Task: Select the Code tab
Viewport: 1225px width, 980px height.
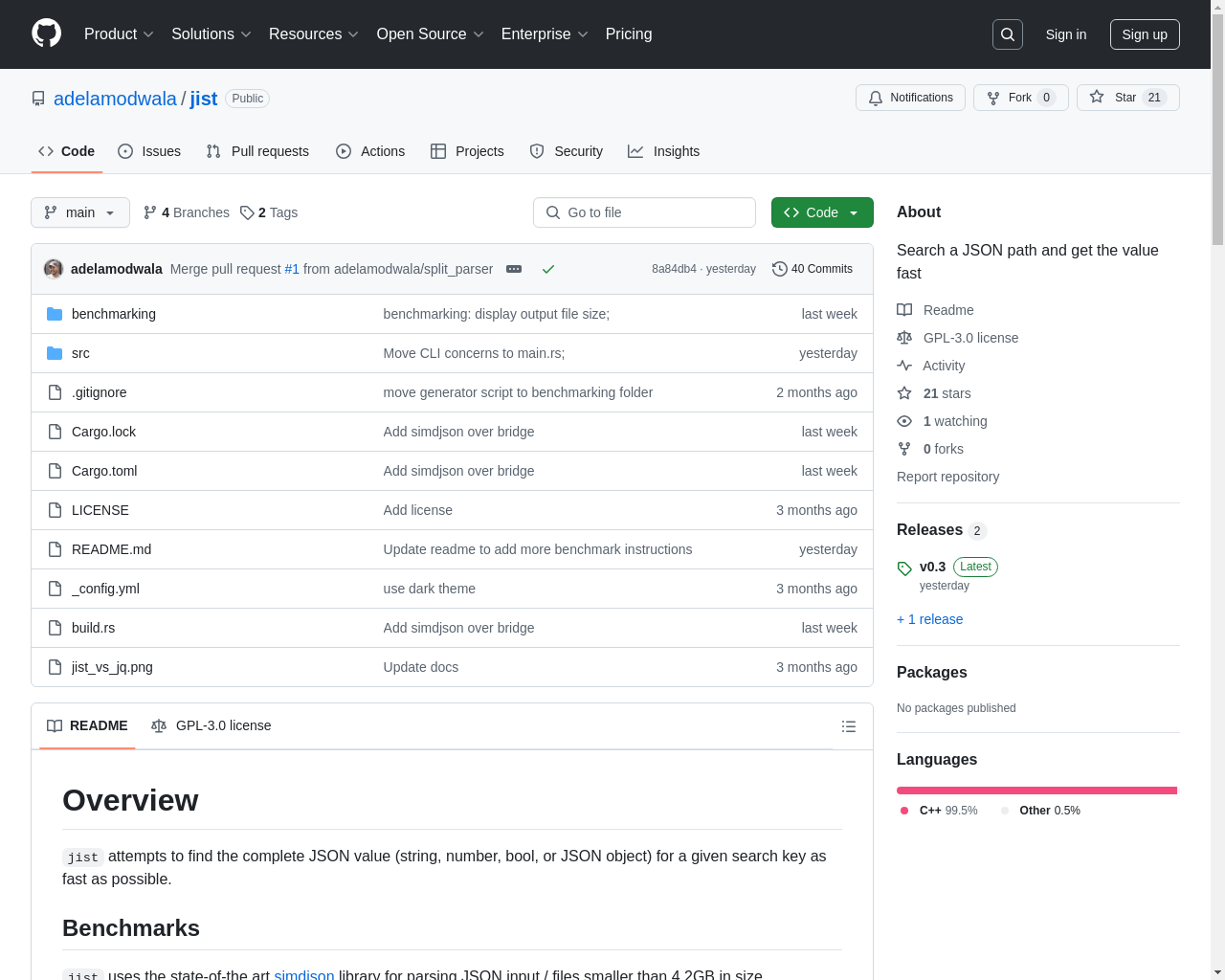Action: (67, 151)
